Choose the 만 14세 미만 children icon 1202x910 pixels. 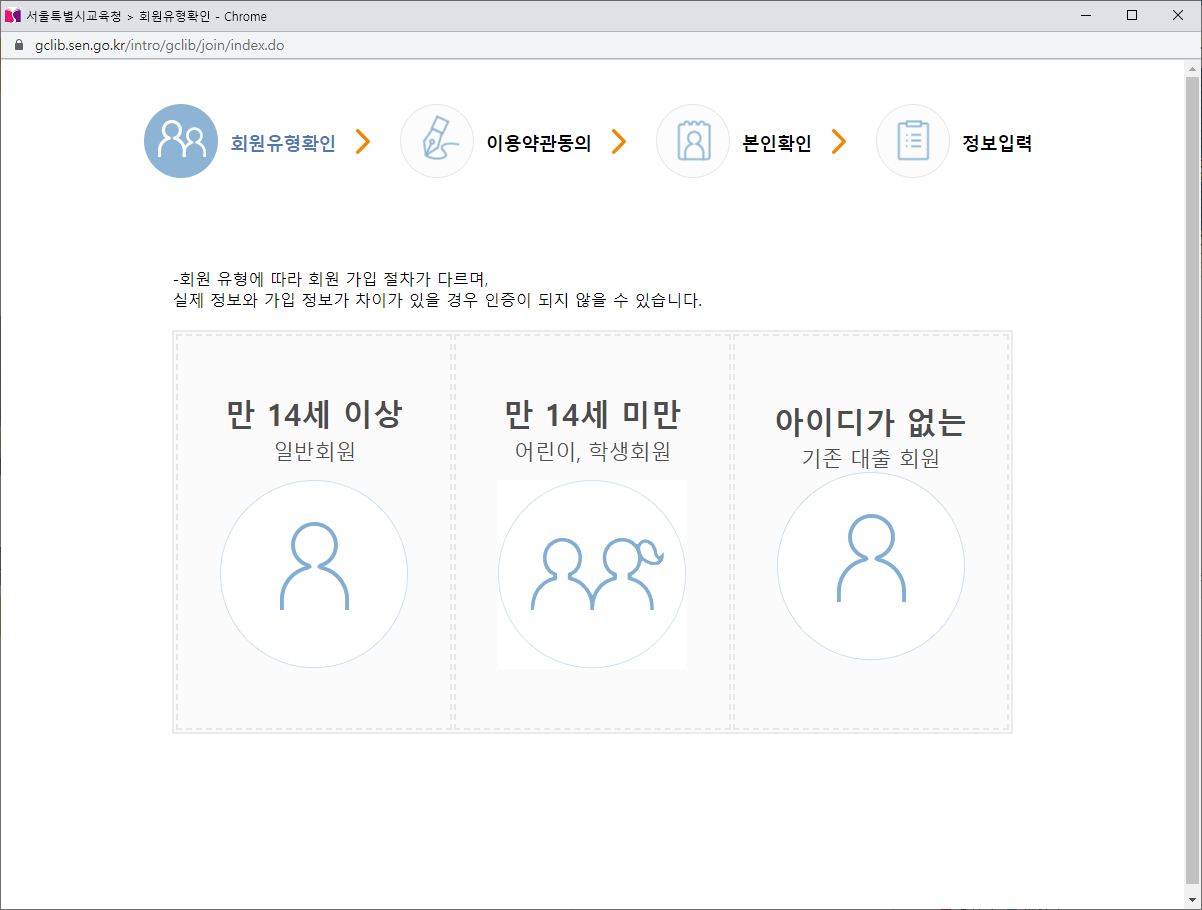point(592,574)
